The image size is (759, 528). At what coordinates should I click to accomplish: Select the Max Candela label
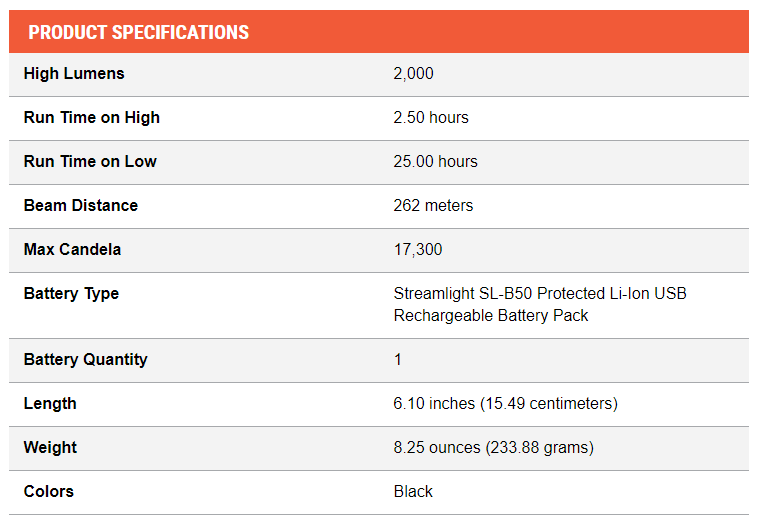pyautogui.click(x=72, y=250)
